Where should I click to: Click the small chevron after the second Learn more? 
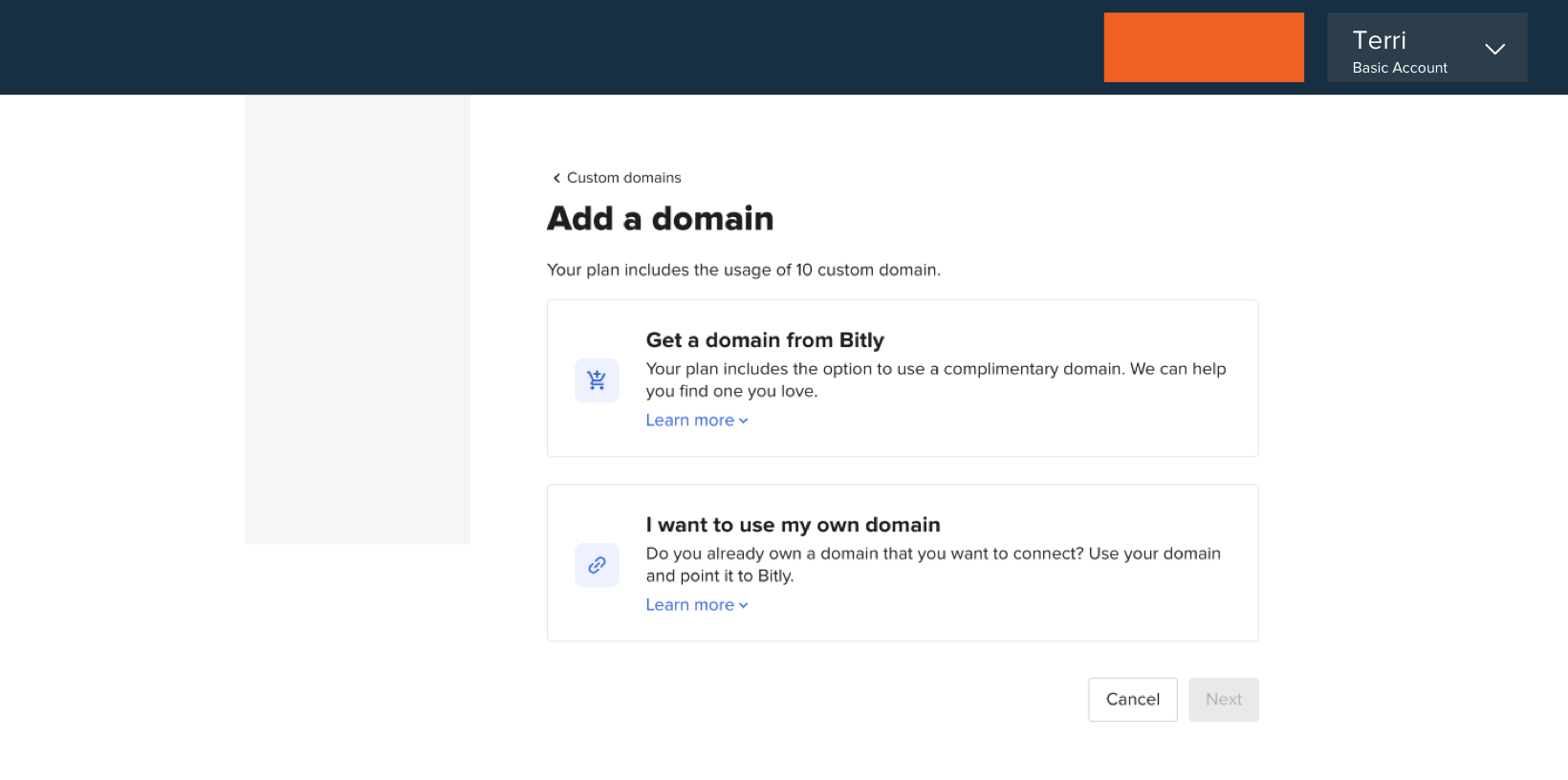[x=744, y=605]
